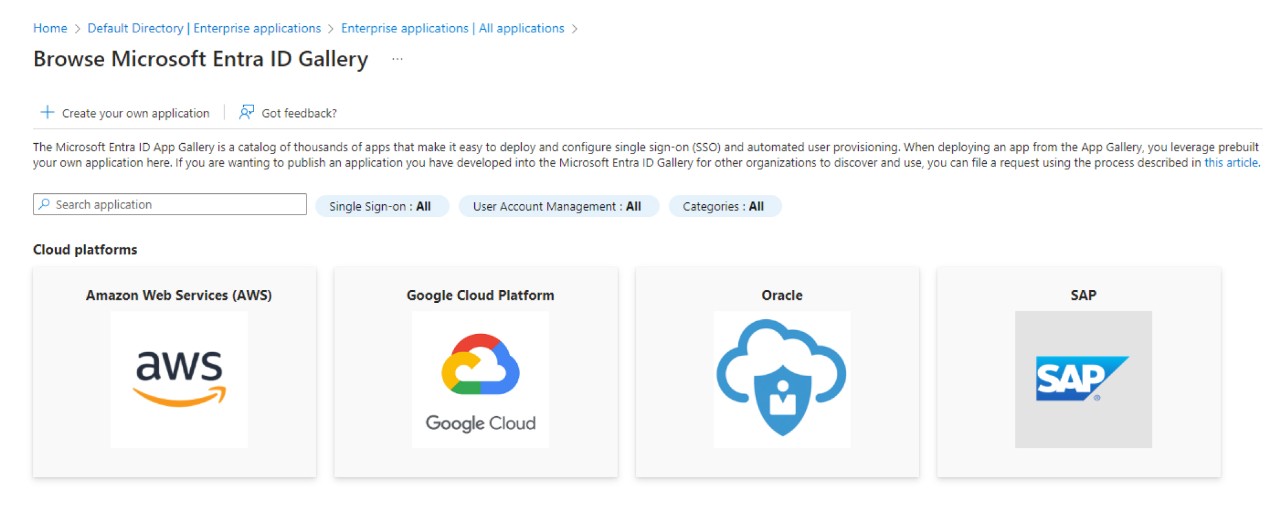Click the Google Cloud logo icon
The width and height of the screenshot is (1280, 513).
click(x=480, y=379)
